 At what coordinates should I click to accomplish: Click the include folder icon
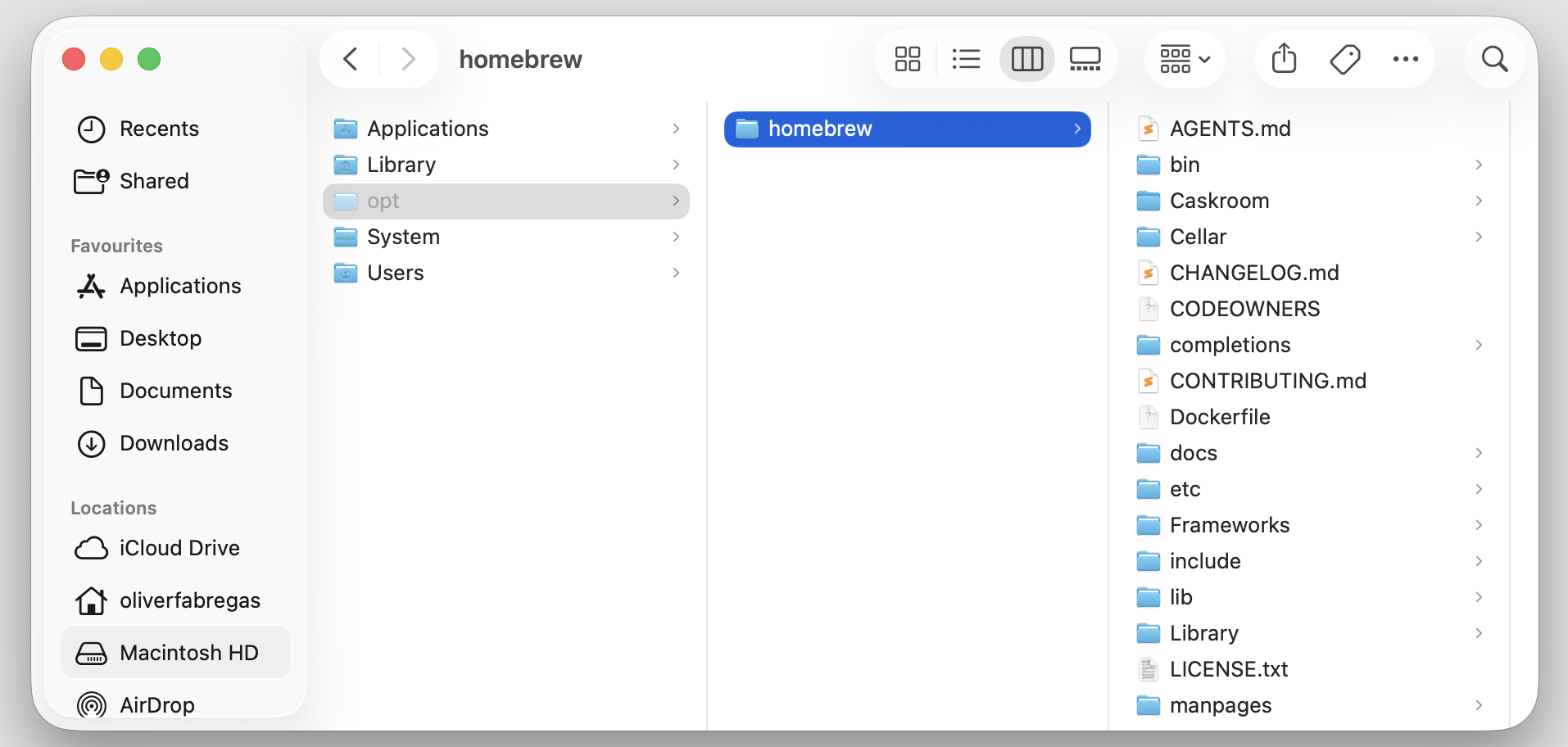[1149, 561]
